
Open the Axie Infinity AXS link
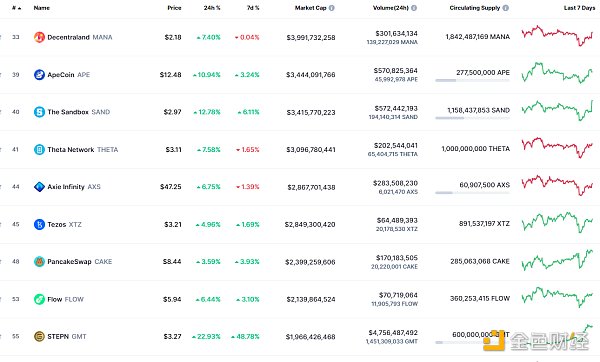pyautogui.click(x=74, y=187)
